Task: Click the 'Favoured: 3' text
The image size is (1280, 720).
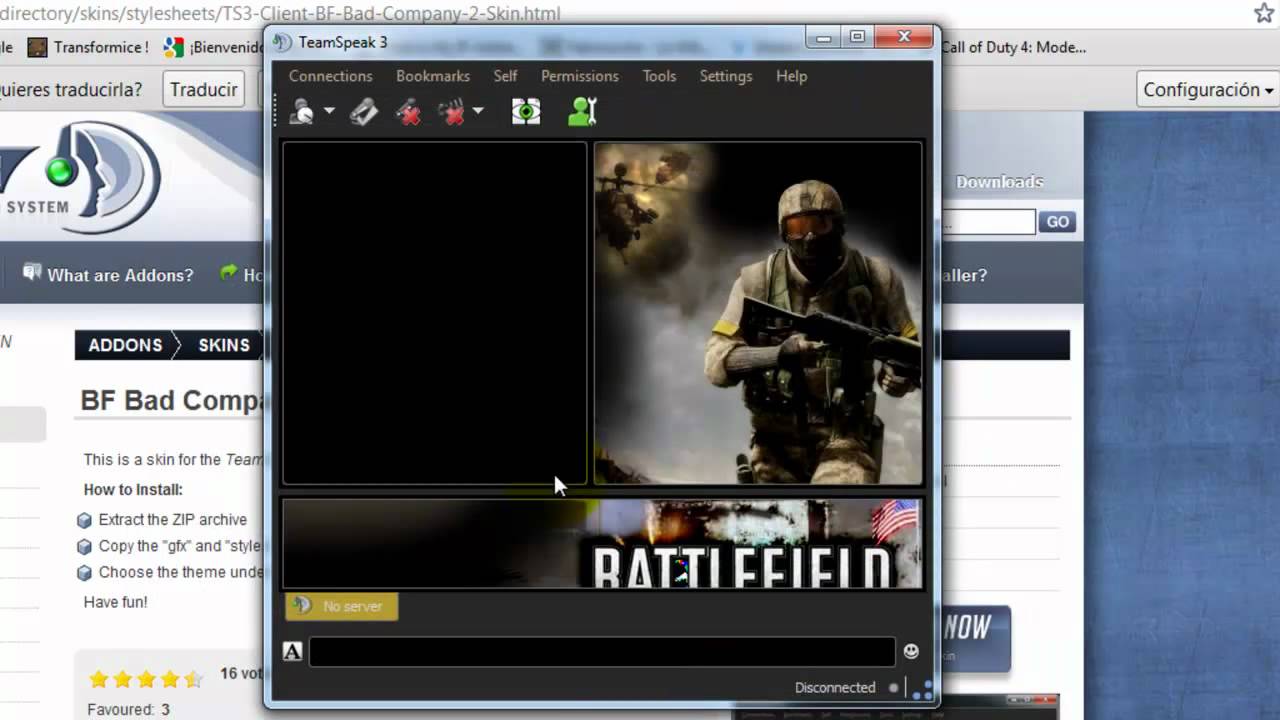Action: 129,710
